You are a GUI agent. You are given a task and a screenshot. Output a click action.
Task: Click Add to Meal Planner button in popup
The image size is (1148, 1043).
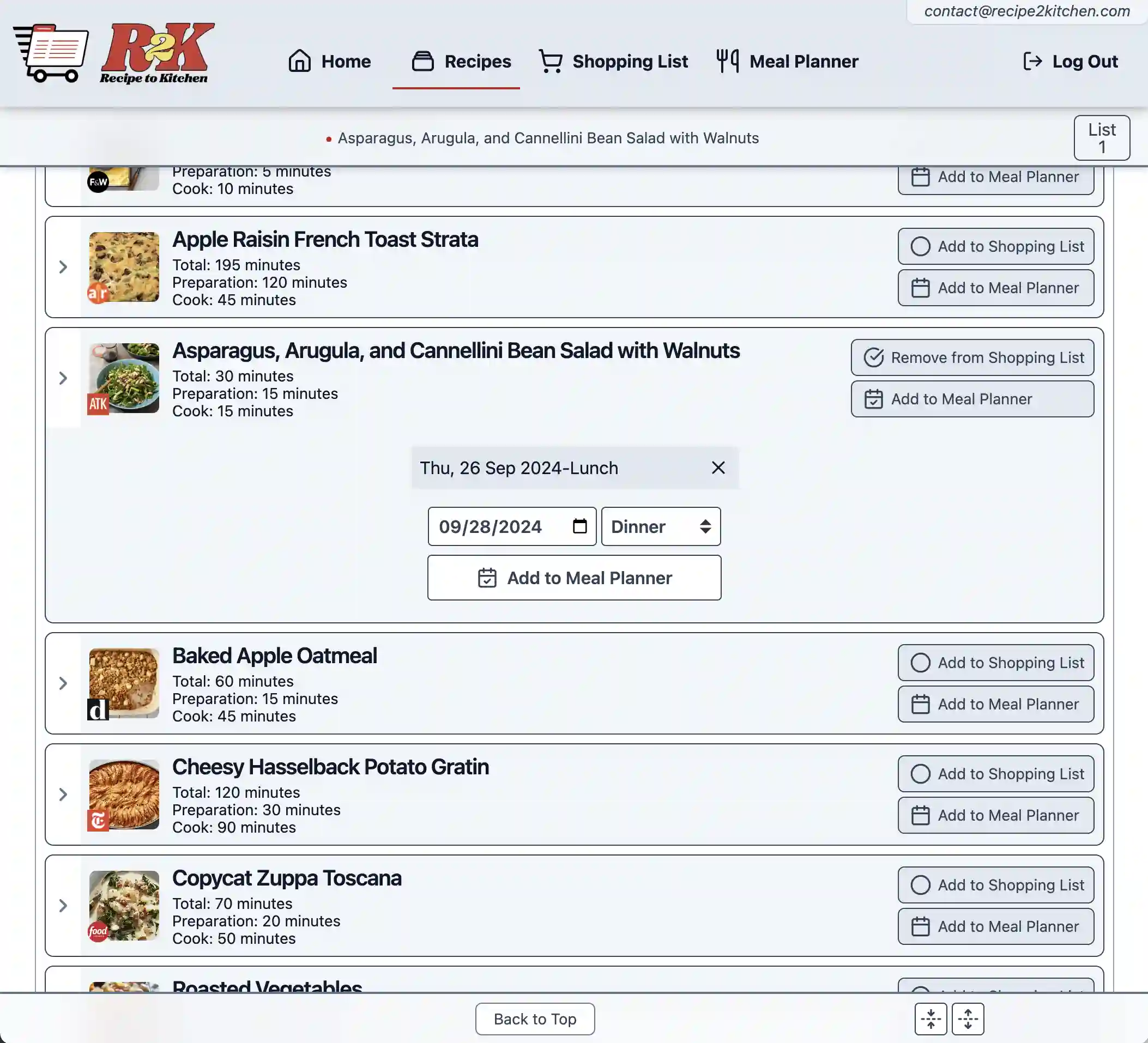coord(573,576)
